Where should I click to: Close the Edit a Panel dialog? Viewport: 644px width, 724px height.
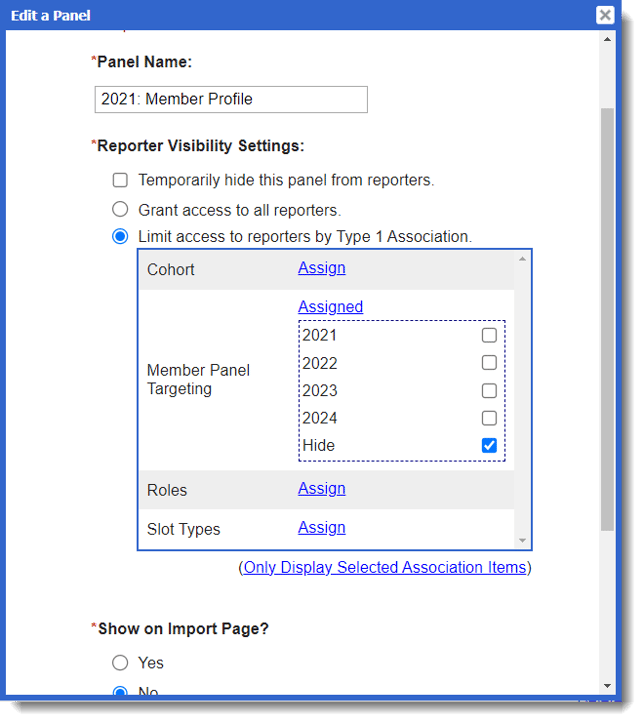coord(605,15)
